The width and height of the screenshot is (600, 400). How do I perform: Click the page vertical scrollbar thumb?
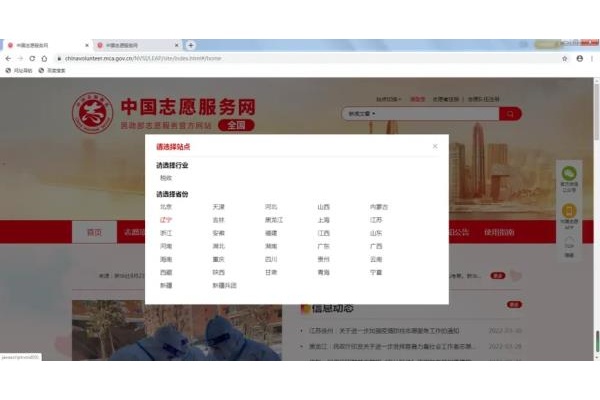click(x=597, y=111)
